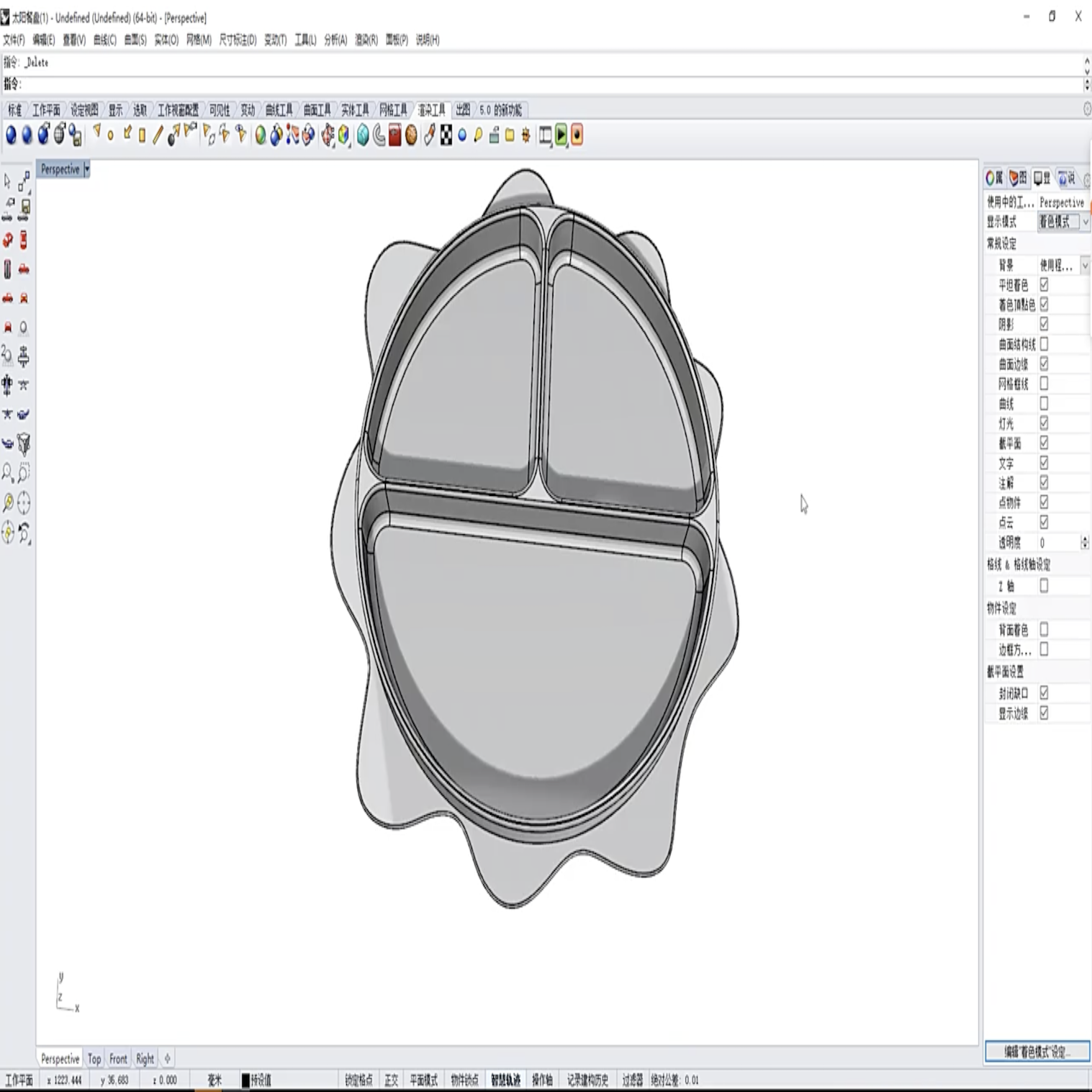Add a viewport tab with the plus icon
The width and height of the screenshot is (1092, 1092).
point(167,1058)
